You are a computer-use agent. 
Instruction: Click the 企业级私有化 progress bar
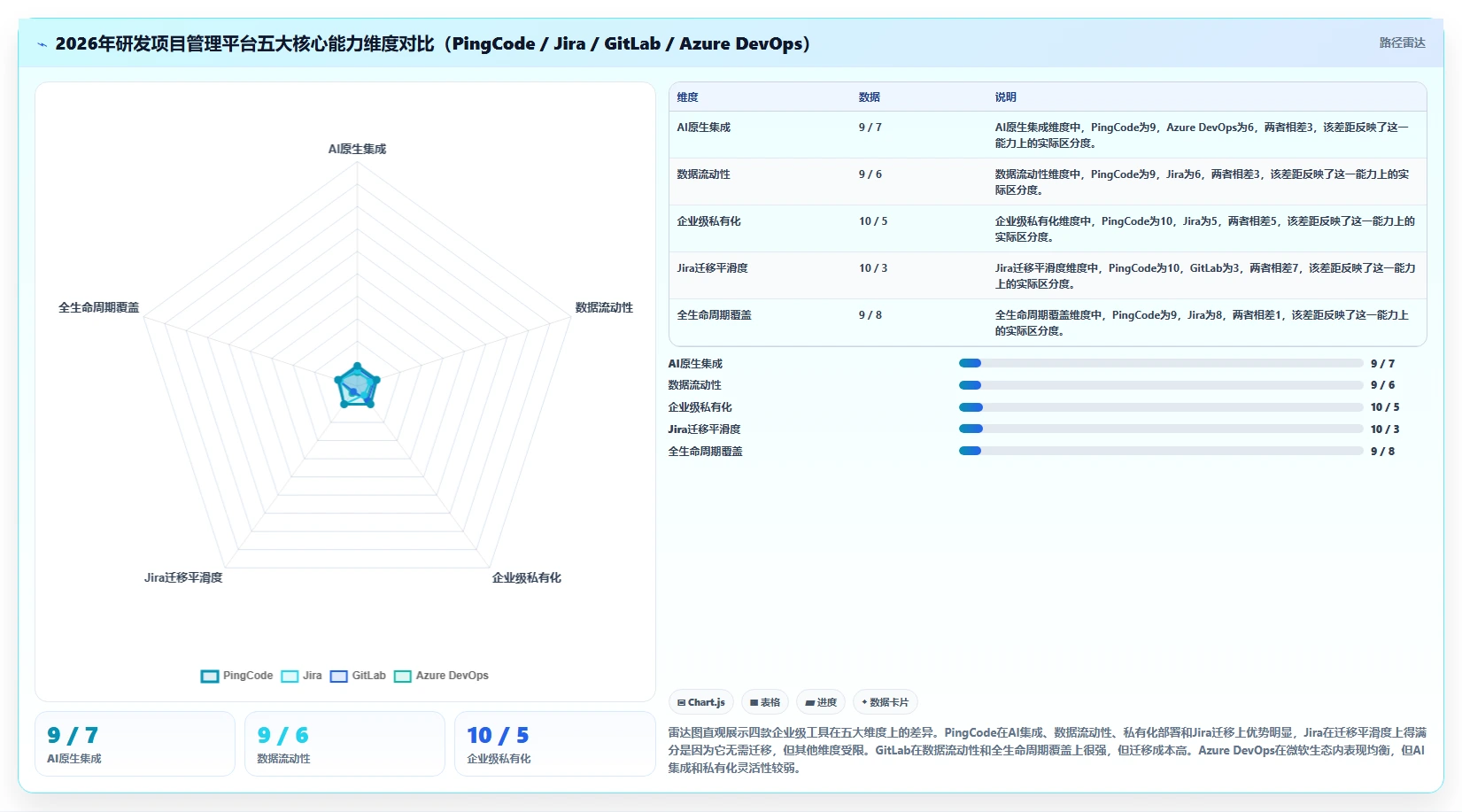1161,407
